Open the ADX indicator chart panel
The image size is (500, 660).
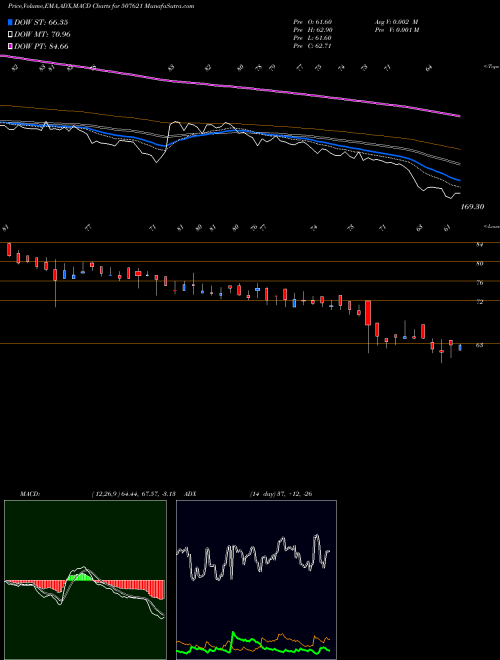tap(256, 580)
